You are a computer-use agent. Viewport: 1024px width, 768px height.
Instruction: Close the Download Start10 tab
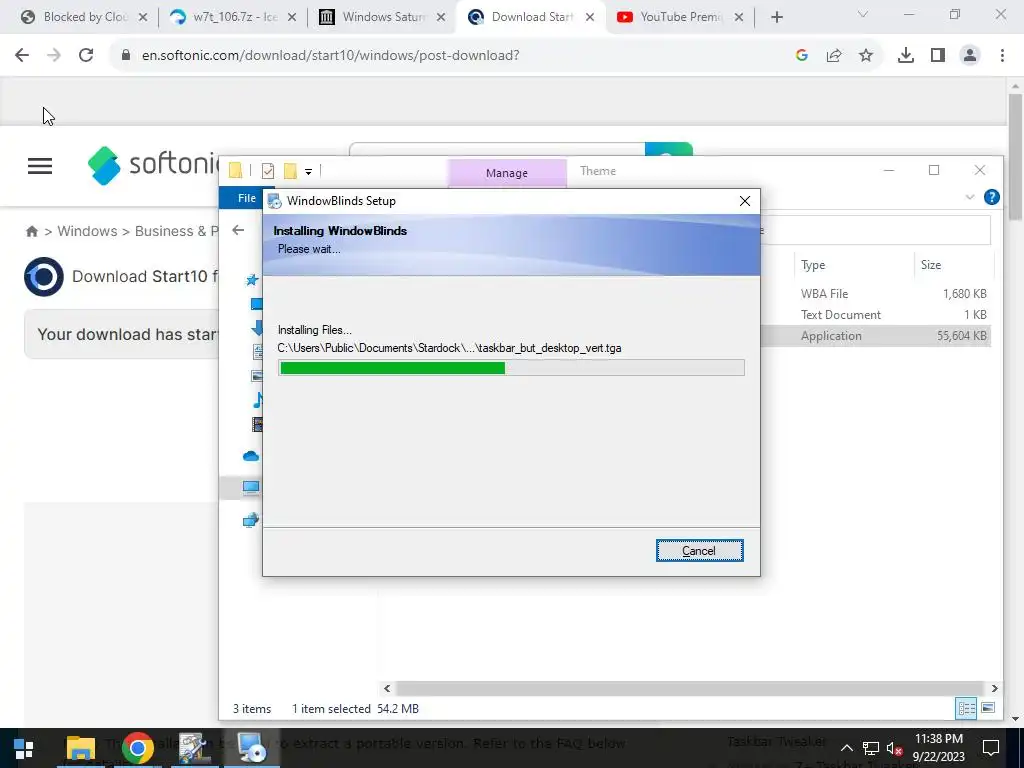tap(590, 18)
